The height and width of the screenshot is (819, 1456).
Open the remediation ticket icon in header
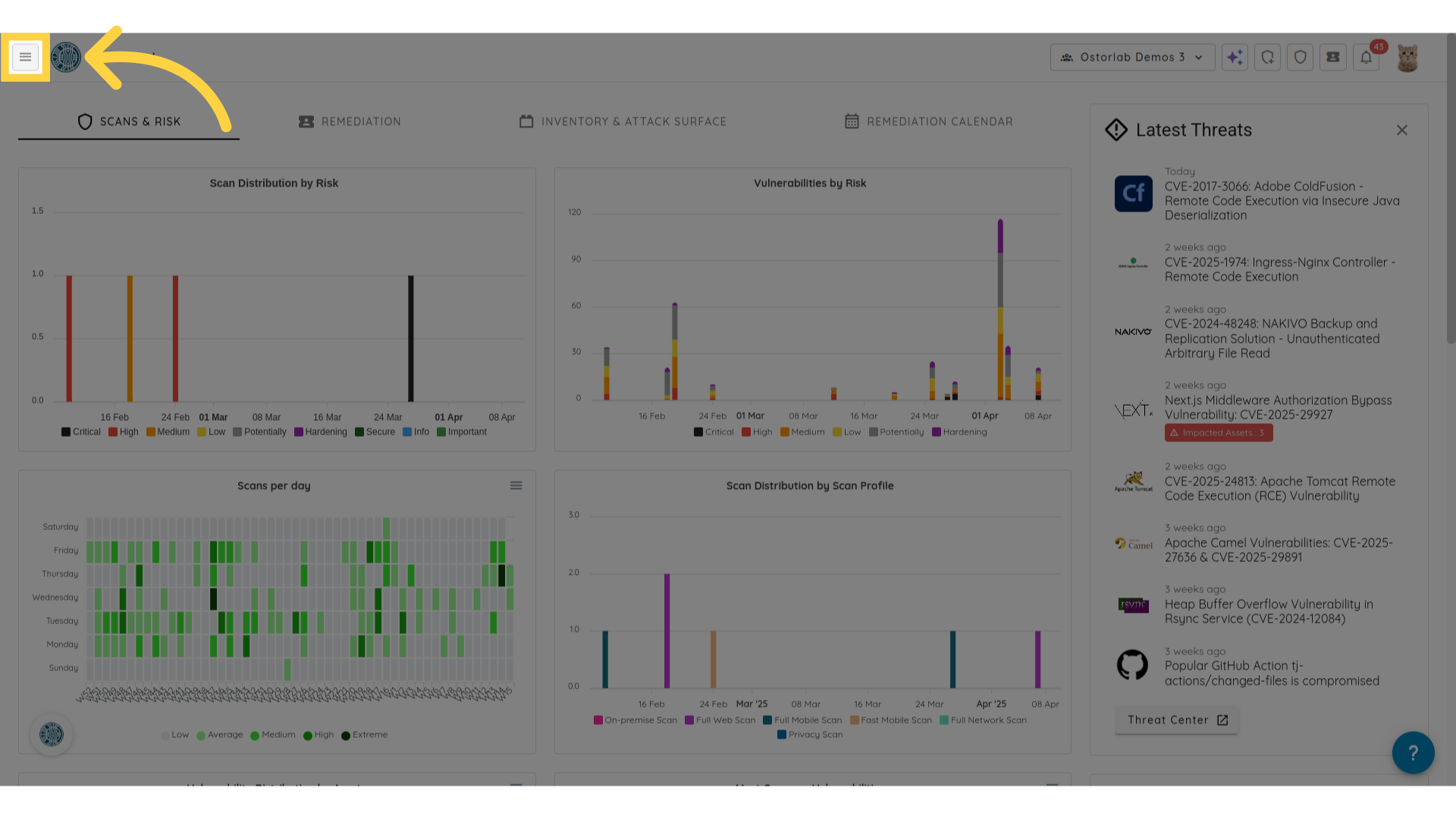coord(1332,57)
